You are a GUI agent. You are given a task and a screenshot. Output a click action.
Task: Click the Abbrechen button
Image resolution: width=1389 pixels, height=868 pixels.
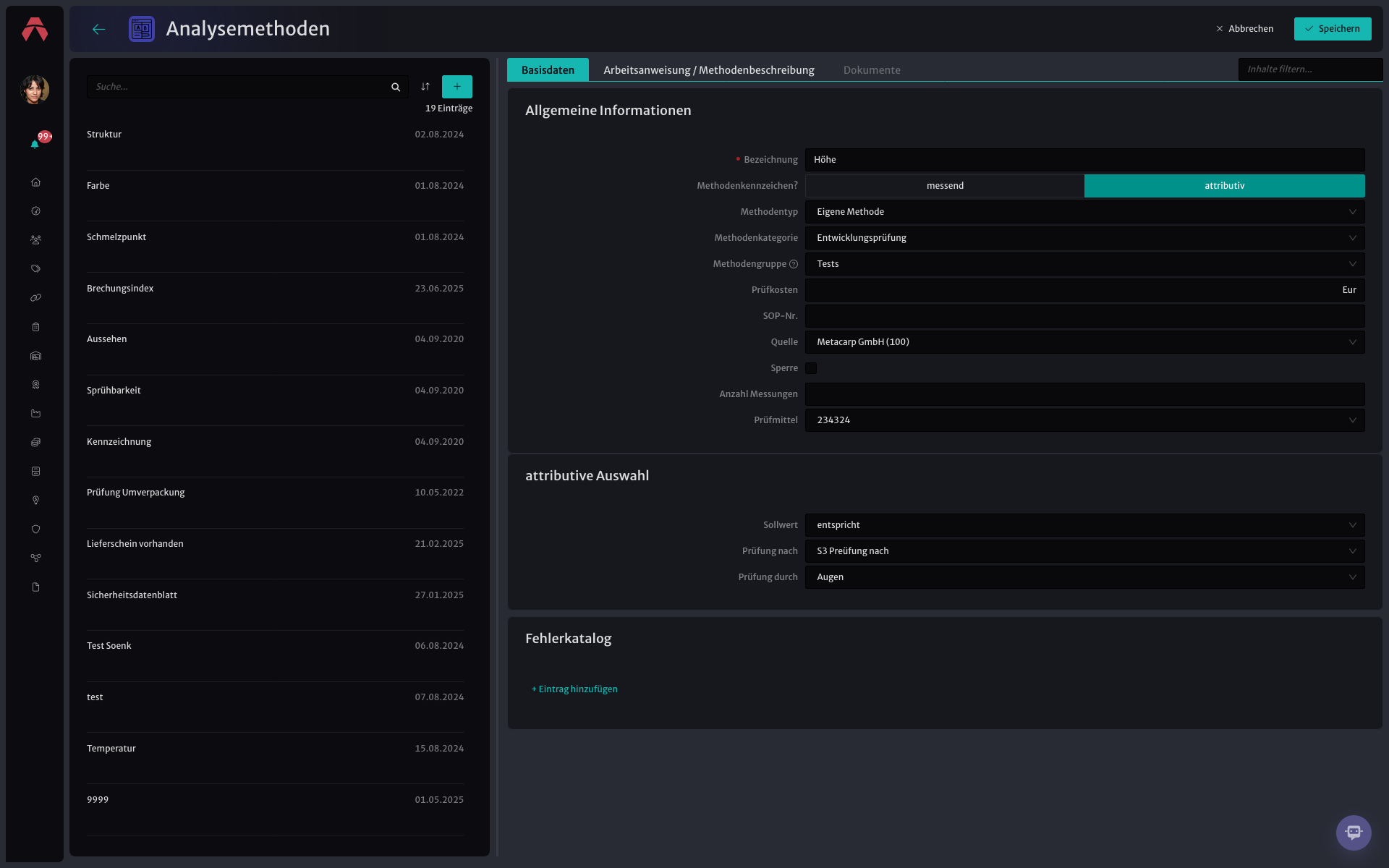coord(1245,29)
